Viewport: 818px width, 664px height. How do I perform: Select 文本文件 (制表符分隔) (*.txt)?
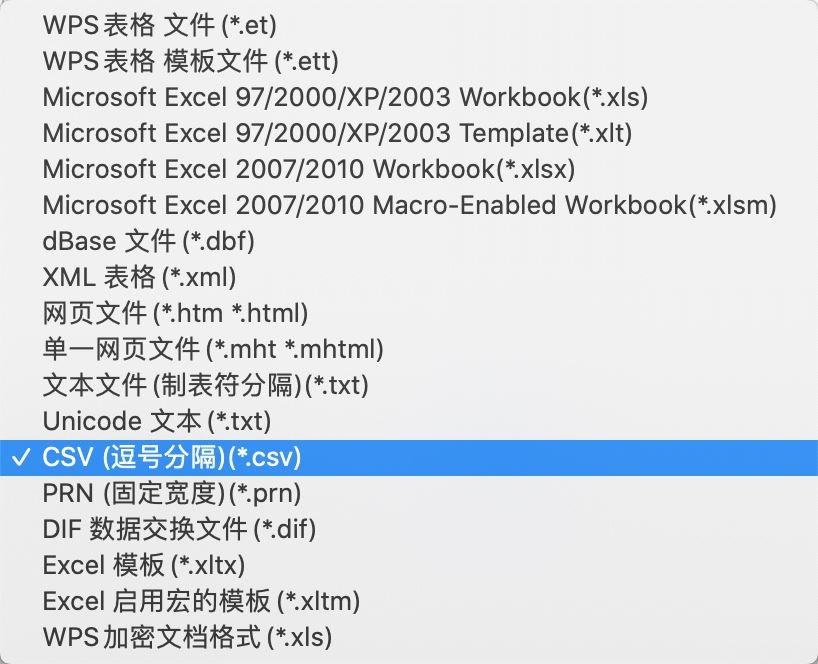point(206,385)
